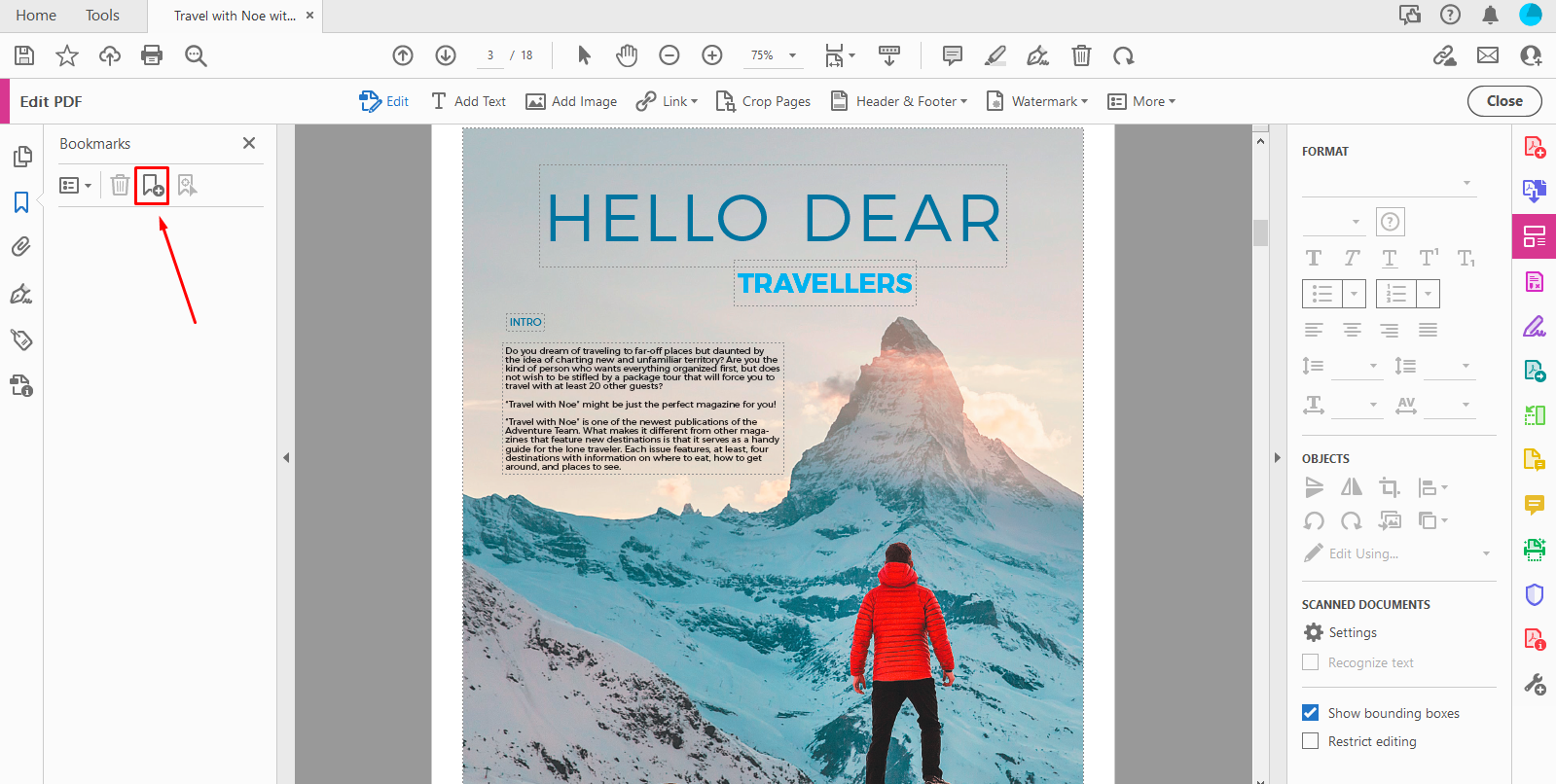Image resolution: width=1556 pixels, height=784 pixels.
Task: Justify text alignment
Action: pos(1428,330)
